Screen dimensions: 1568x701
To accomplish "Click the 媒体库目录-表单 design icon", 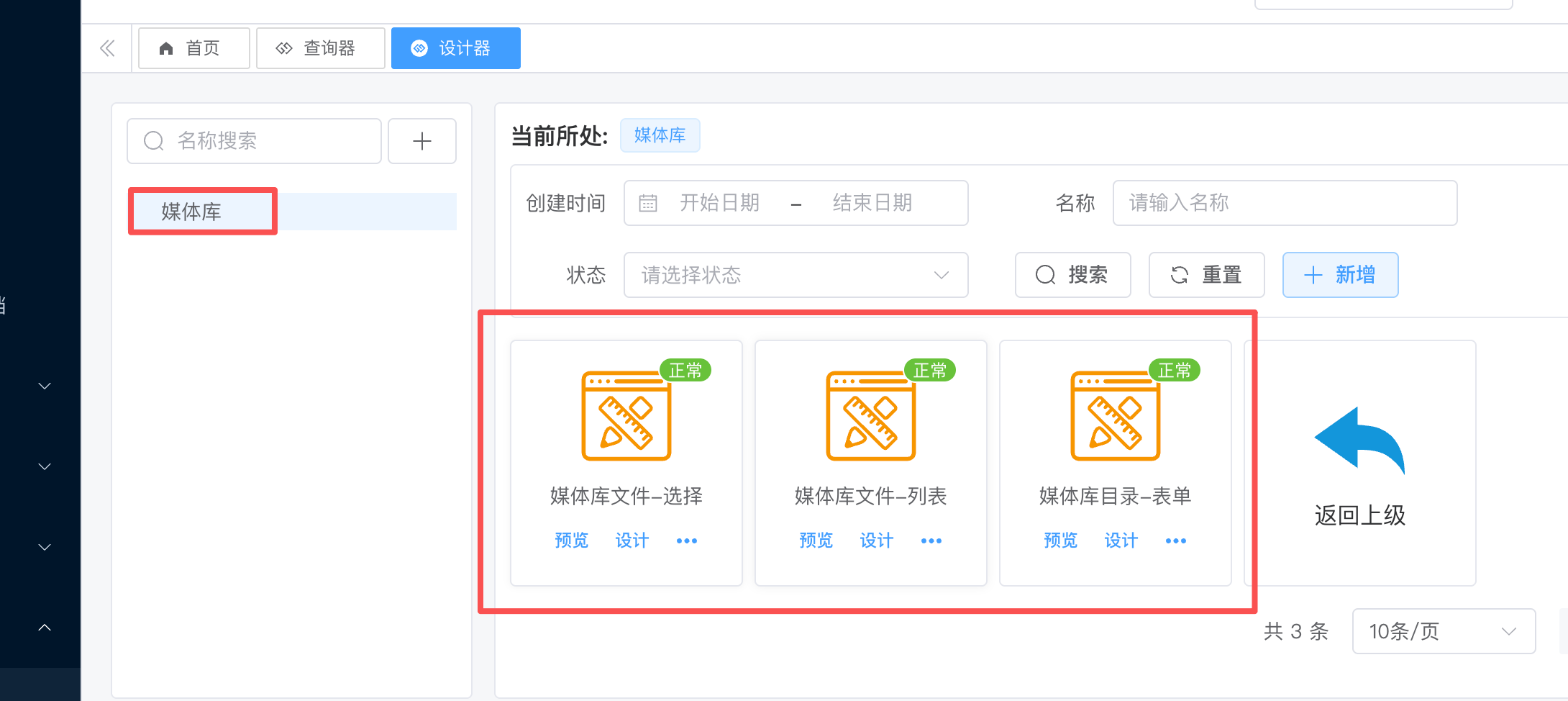I will pos(1115,416).
